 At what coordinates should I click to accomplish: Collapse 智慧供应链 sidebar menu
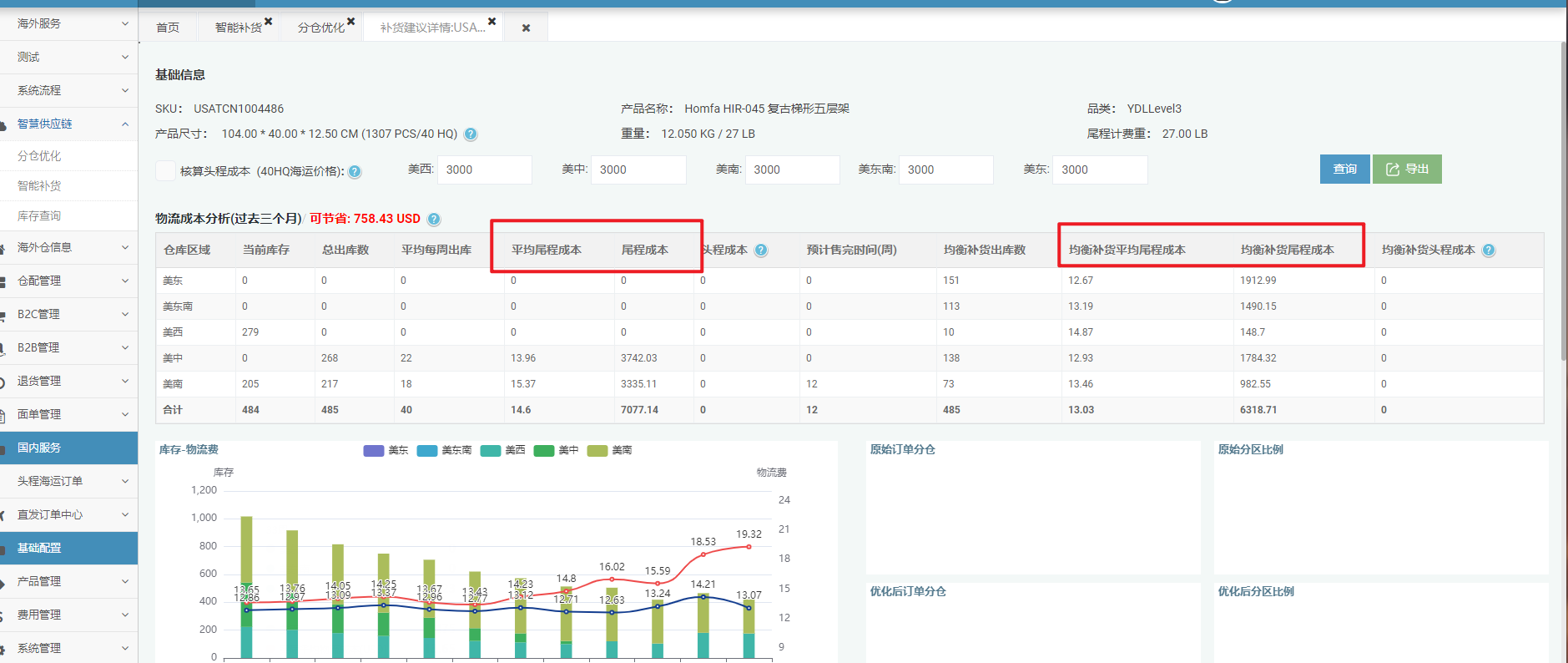click(x=68, y=124)
